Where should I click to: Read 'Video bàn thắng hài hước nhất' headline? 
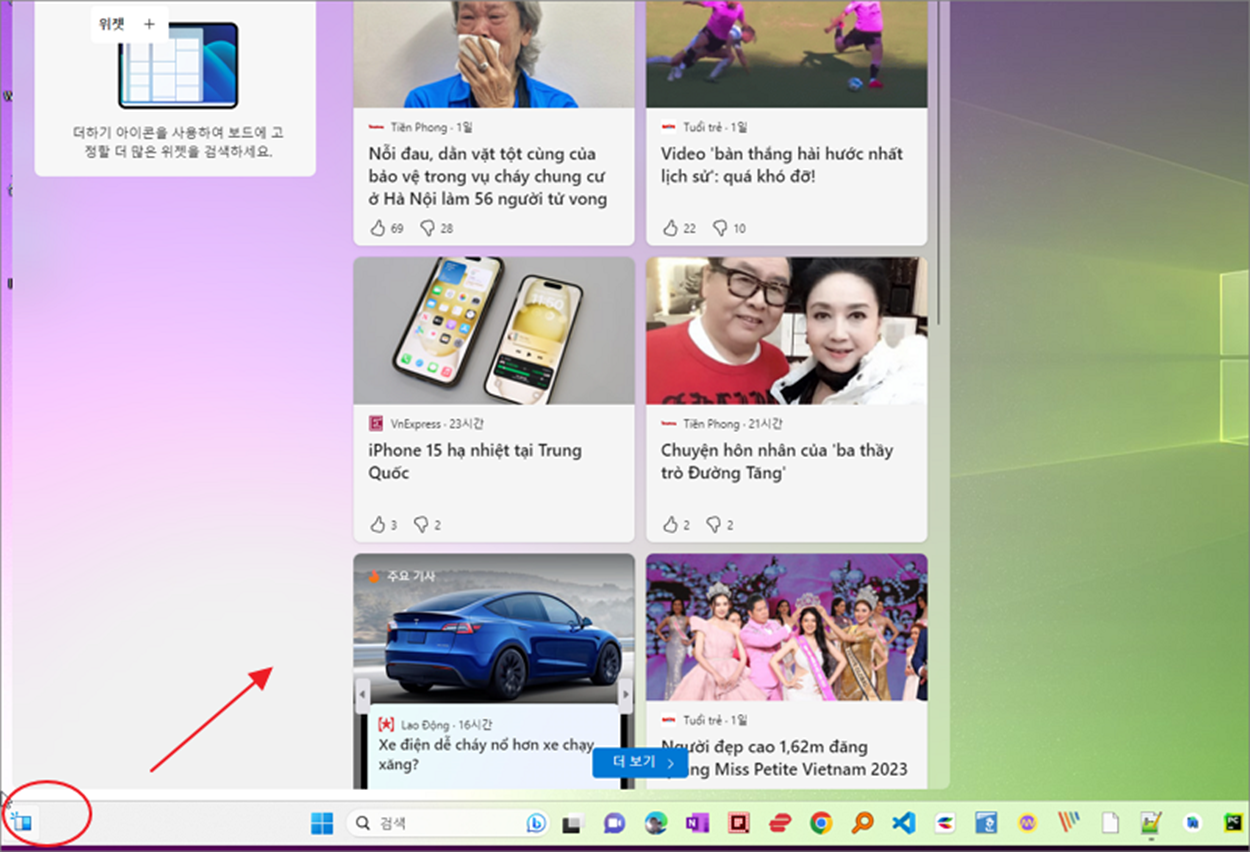tap(782, 165)
